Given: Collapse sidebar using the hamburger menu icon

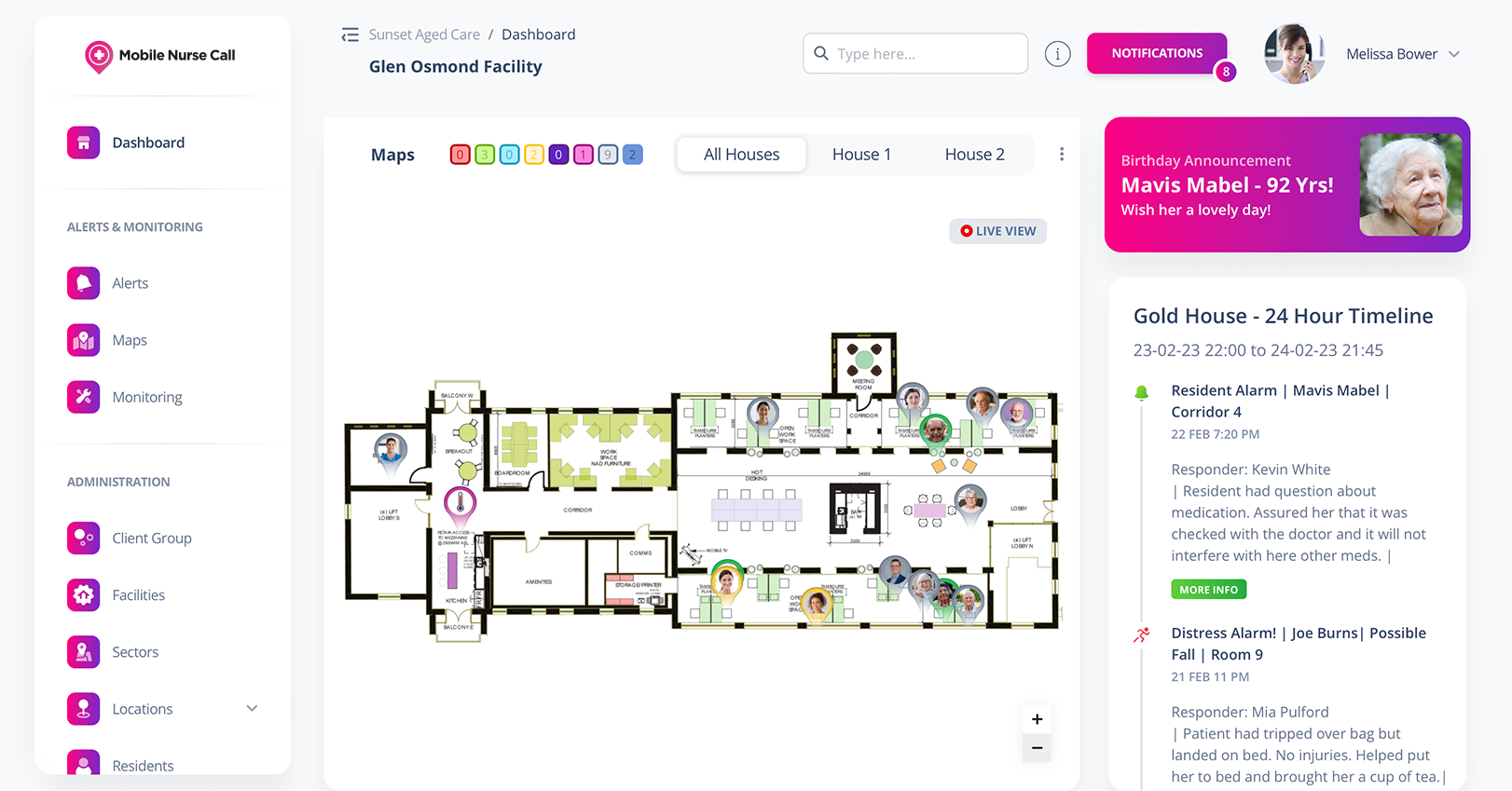Looking at the screenshot, I should [x=350, y=35].
